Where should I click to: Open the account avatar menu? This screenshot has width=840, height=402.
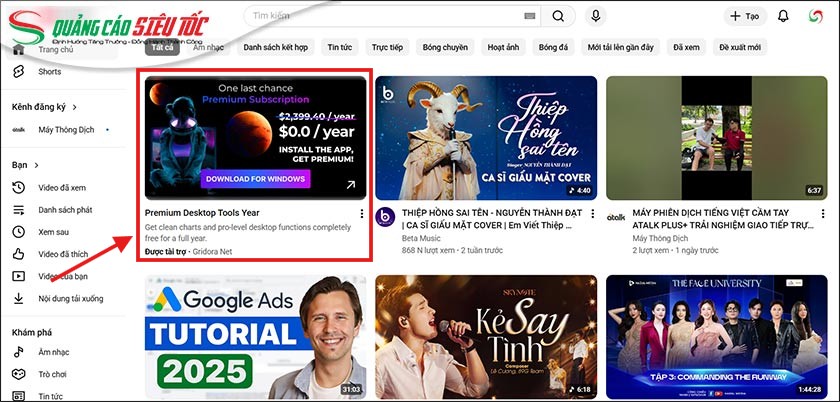point(815,16)
